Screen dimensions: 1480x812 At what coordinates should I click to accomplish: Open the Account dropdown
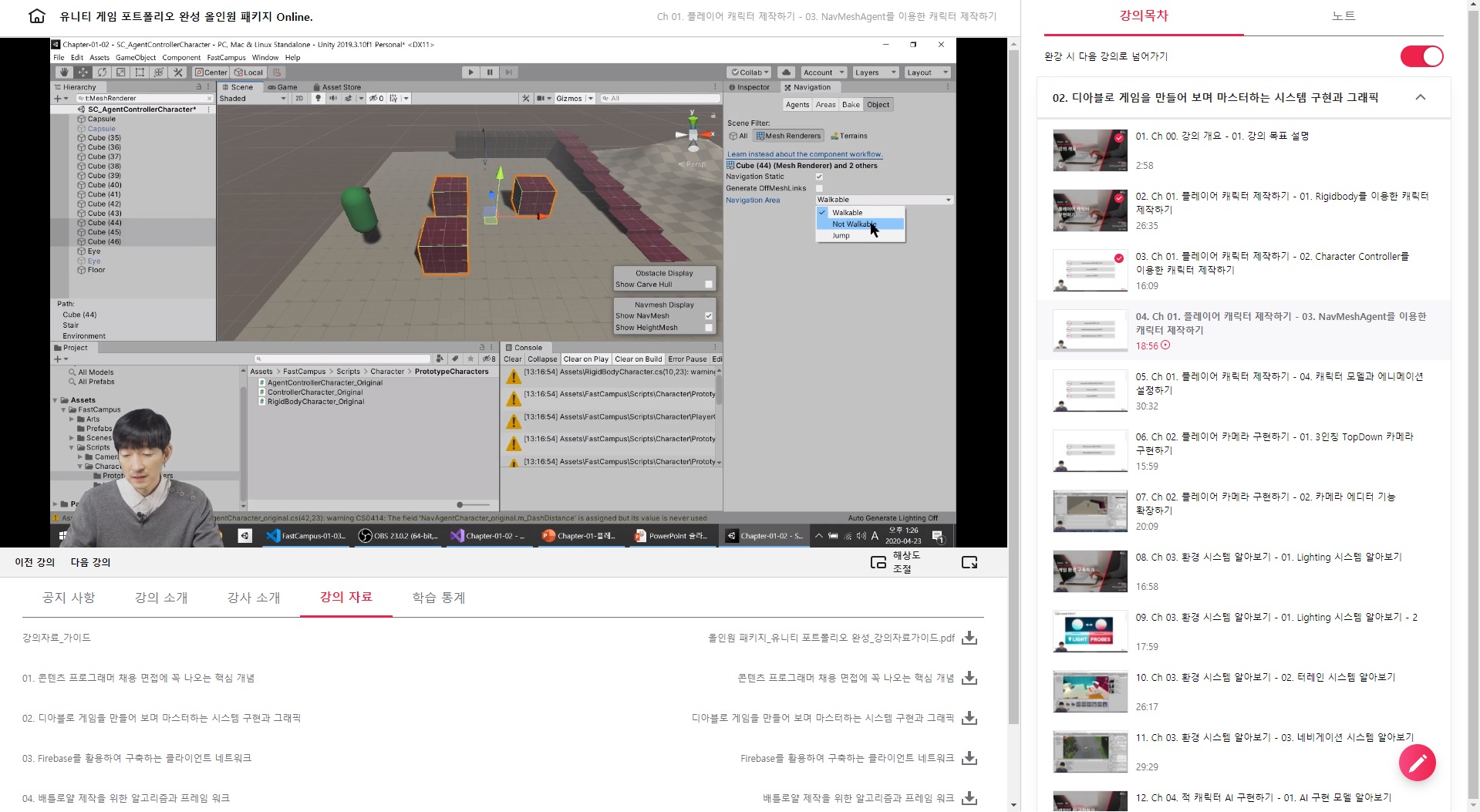[824, 72]
